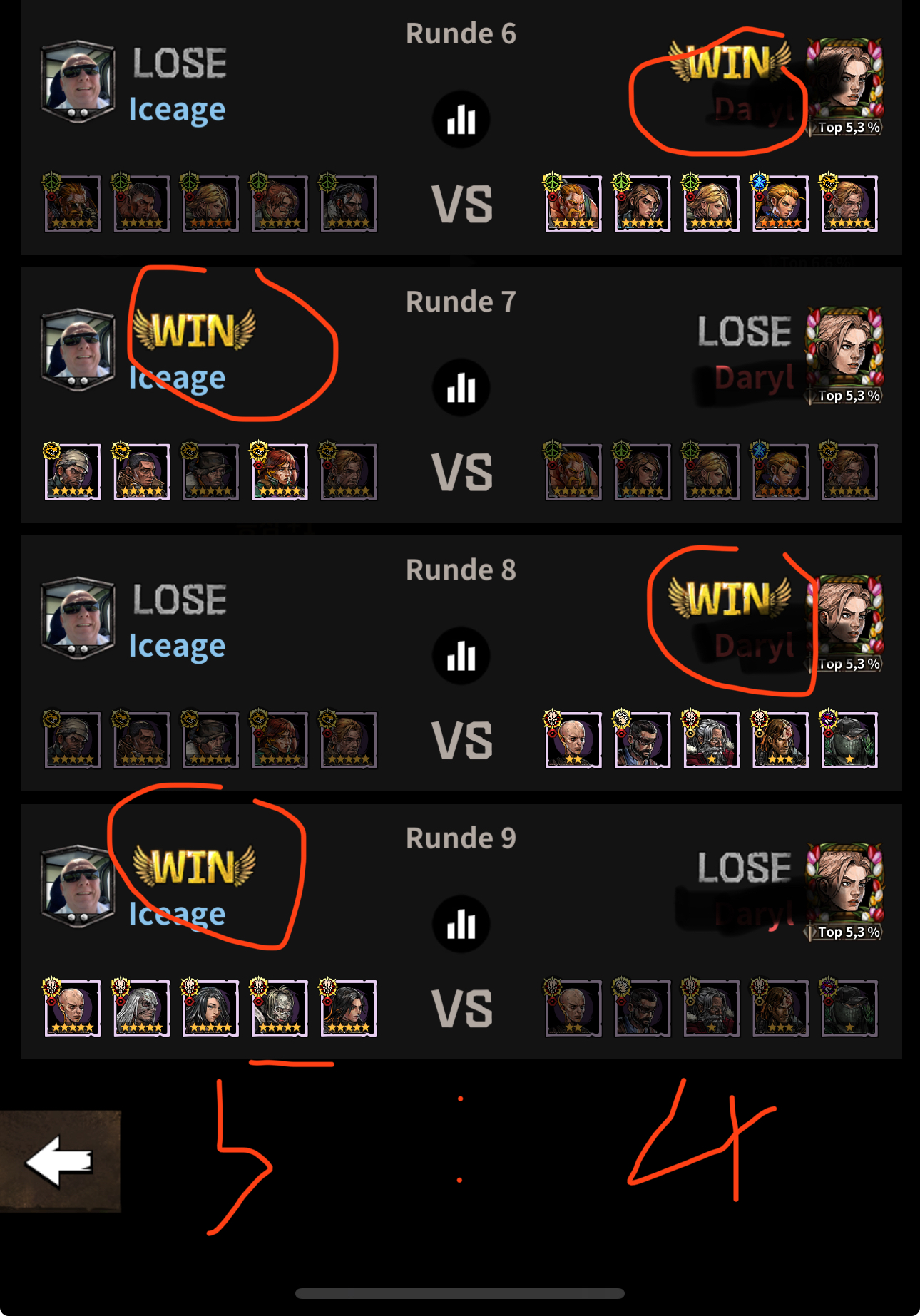Tap the red-haired hero in Iceage's Runde 7 team

coord(280,471)
